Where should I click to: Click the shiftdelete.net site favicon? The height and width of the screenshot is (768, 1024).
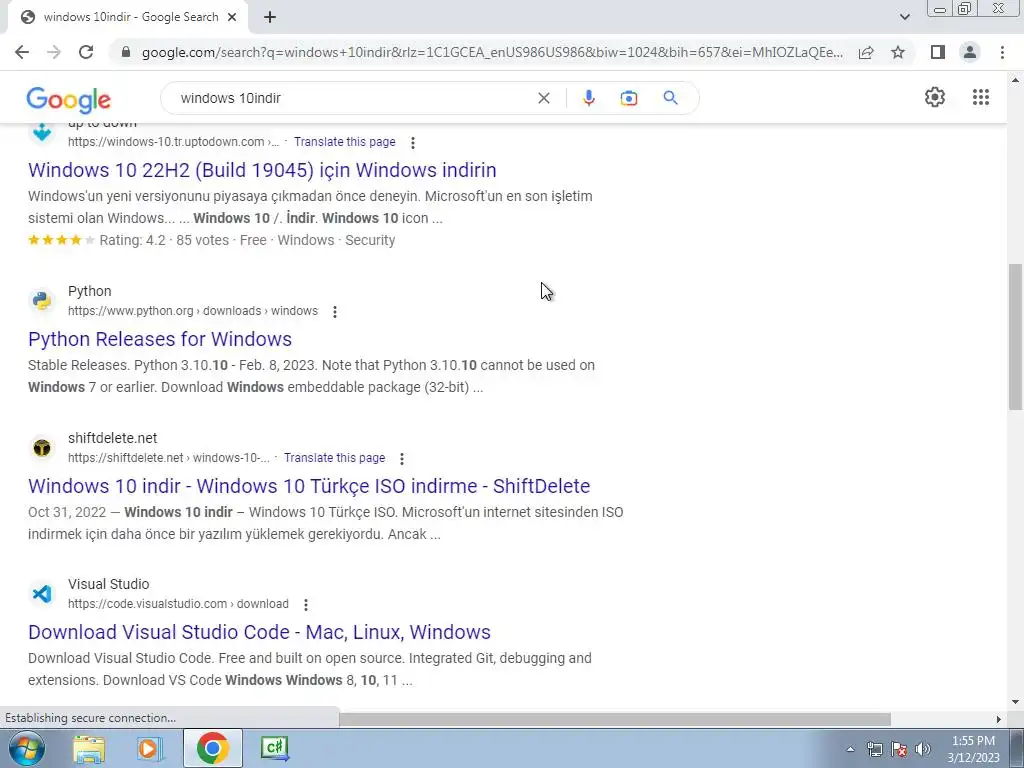[x=42, y=447]
